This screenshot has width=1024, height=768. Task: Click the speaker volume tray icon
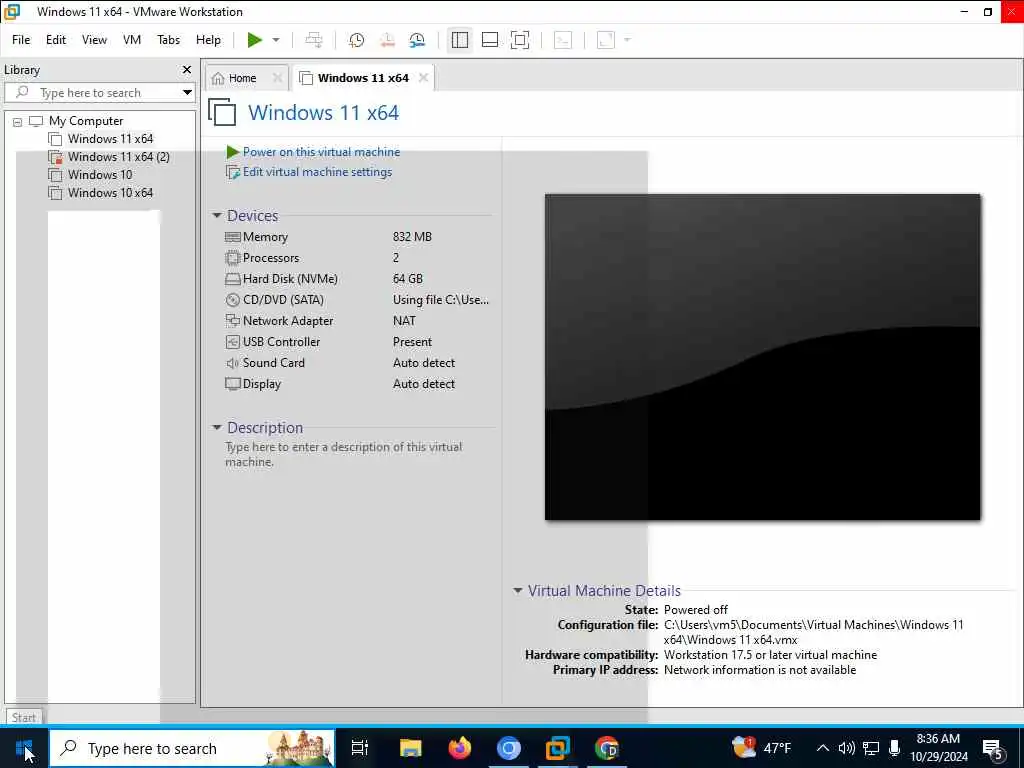[846, 748]
